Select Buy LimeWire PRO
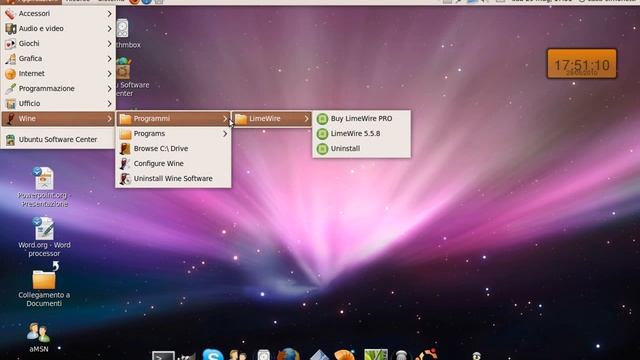Screen dimensions: 640x360 click(x=362, y=119)
